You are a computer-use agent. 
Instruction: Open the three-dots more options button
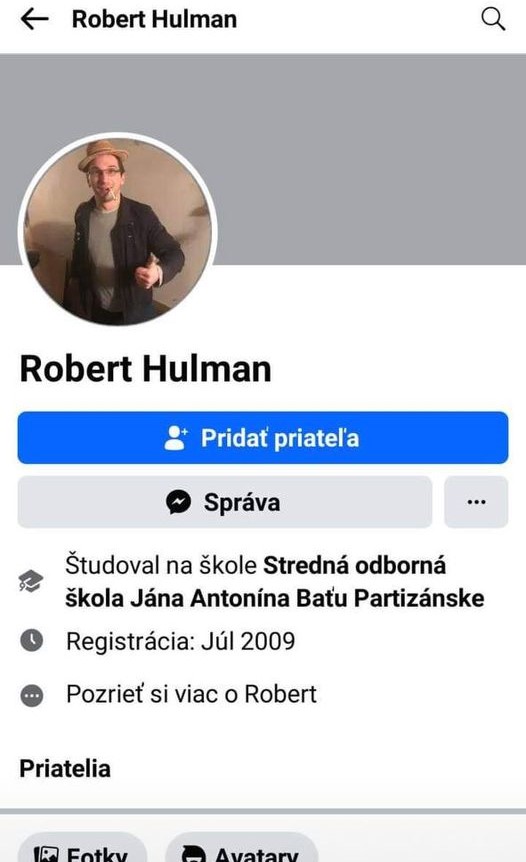(x=476, y=502)
